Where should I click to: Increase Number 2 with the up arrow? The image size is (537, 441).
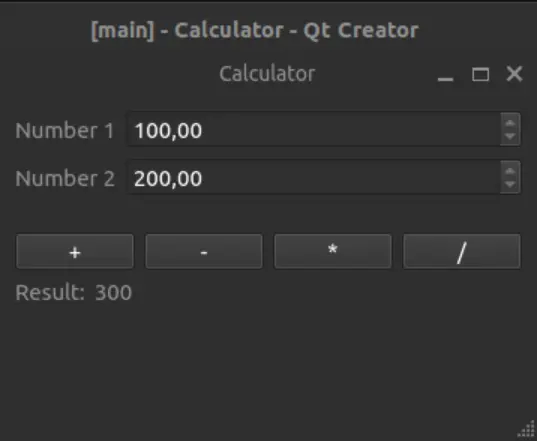coord(510,171)
